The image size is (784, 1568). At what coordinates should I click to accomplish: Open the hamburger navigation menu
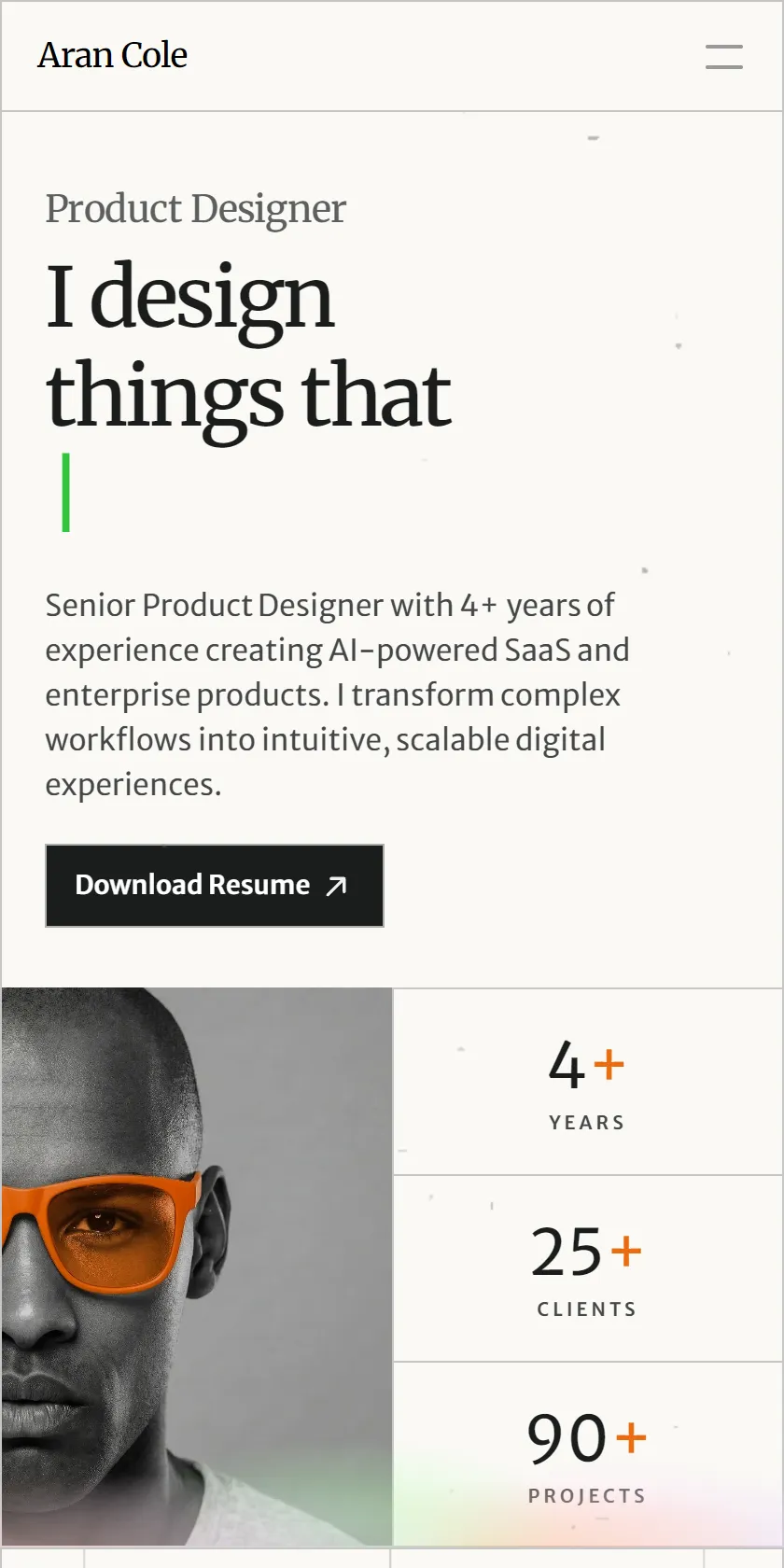(x=723, y=56)
